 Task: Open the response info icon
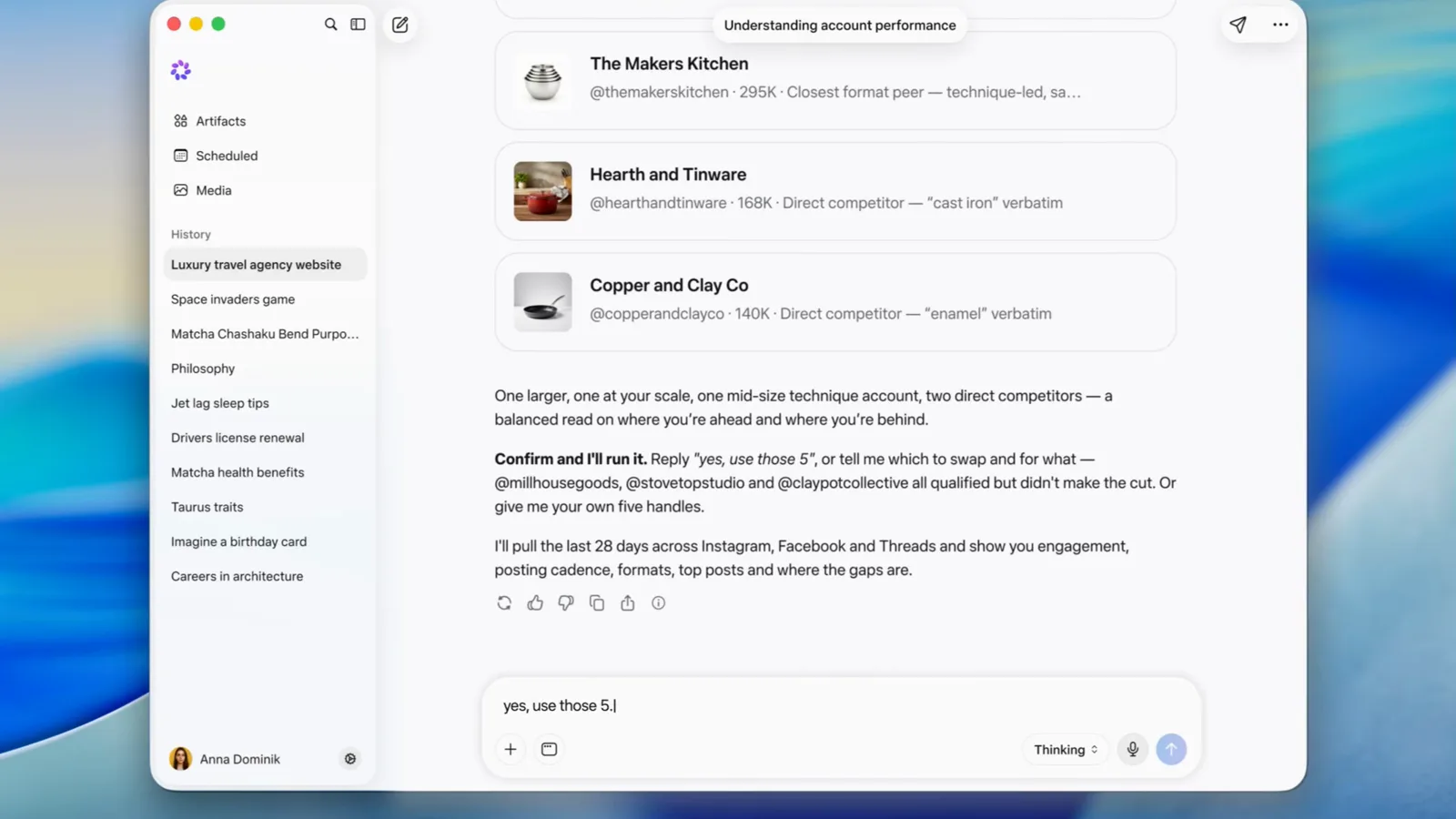659,602
